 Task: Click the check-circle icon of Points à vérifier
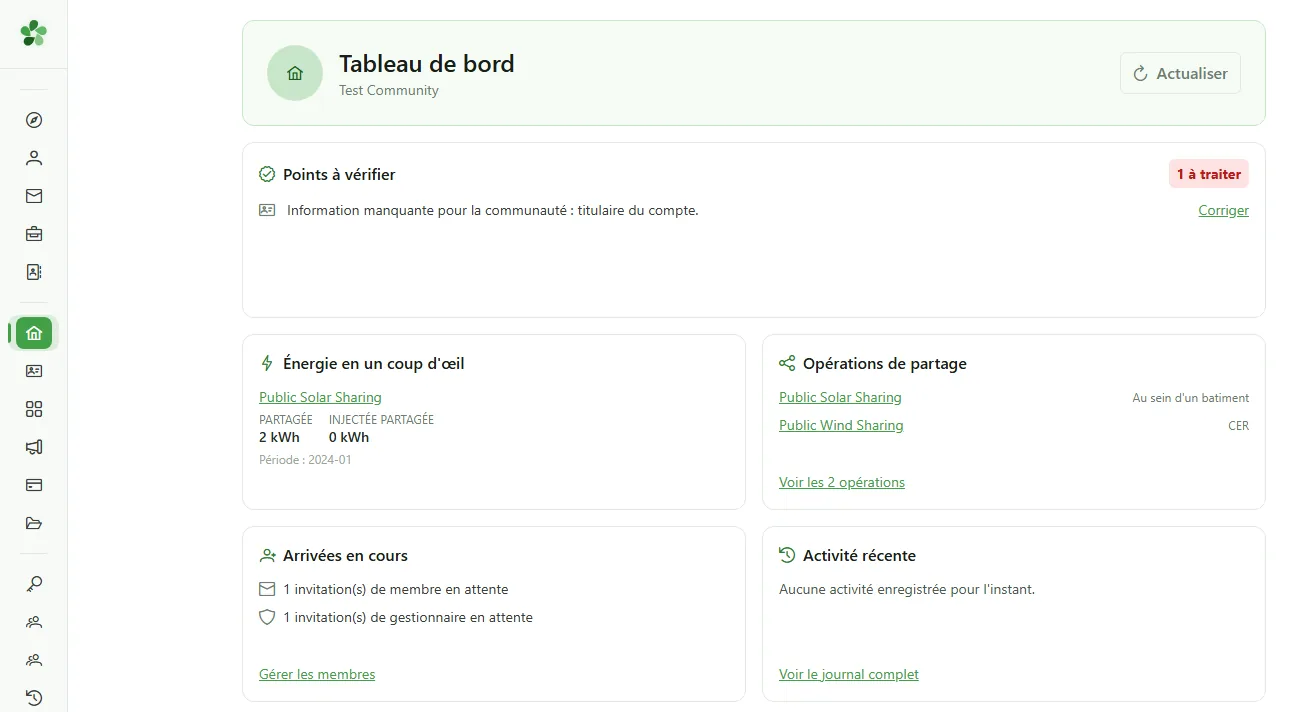click(x=267, y=174)
